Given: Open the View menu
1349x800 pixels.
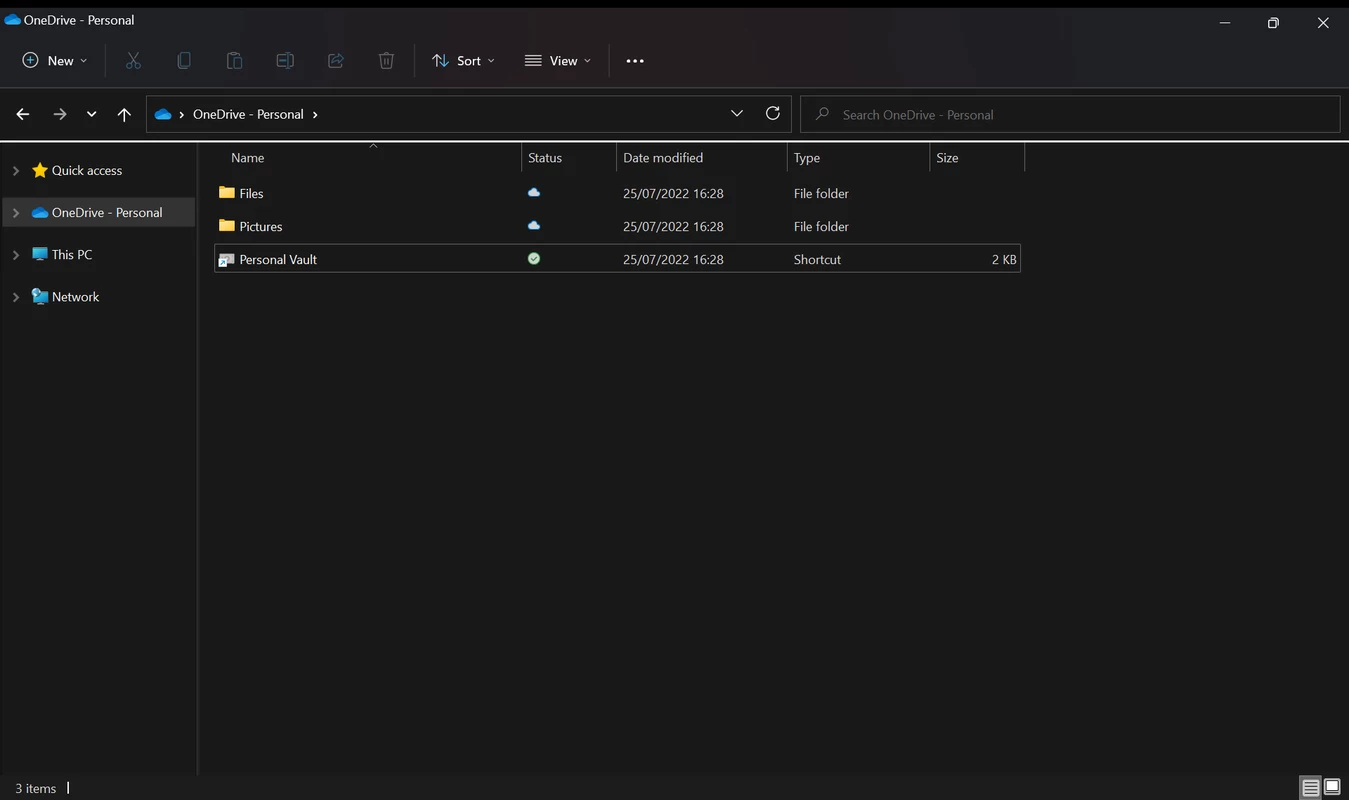Looking at the screenshot, I should pyautogui.click(x=558, y=61).
